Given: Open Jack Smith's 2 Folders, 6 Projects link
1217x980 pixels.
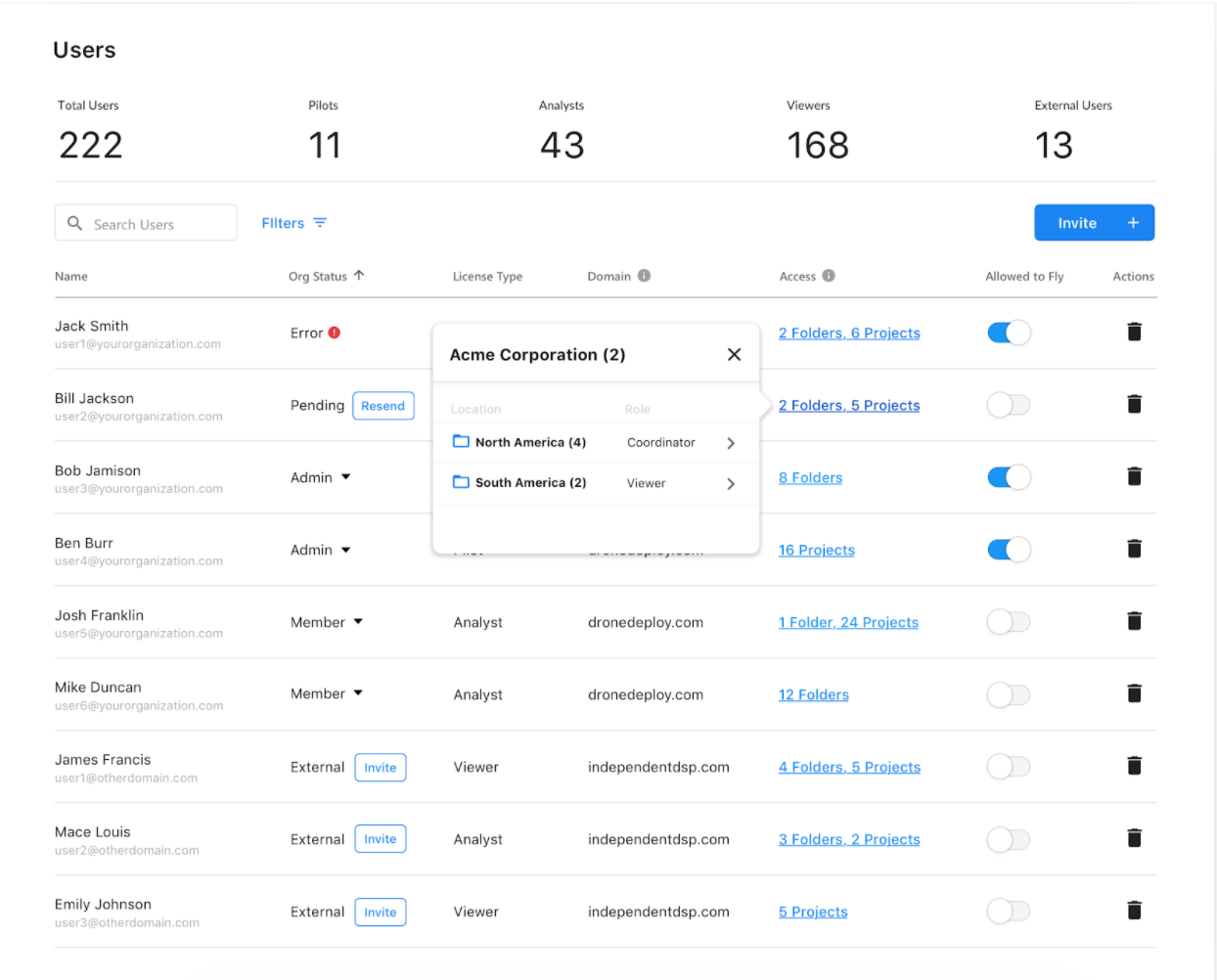Looking at the screenshot, I should click(849, 333).
